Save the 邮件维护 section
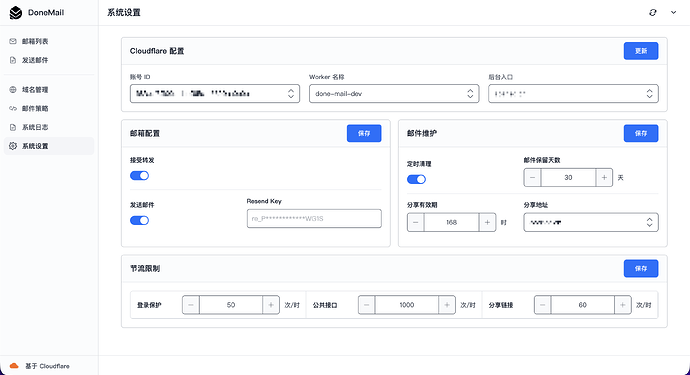690x375 pixels. (641, 133)
